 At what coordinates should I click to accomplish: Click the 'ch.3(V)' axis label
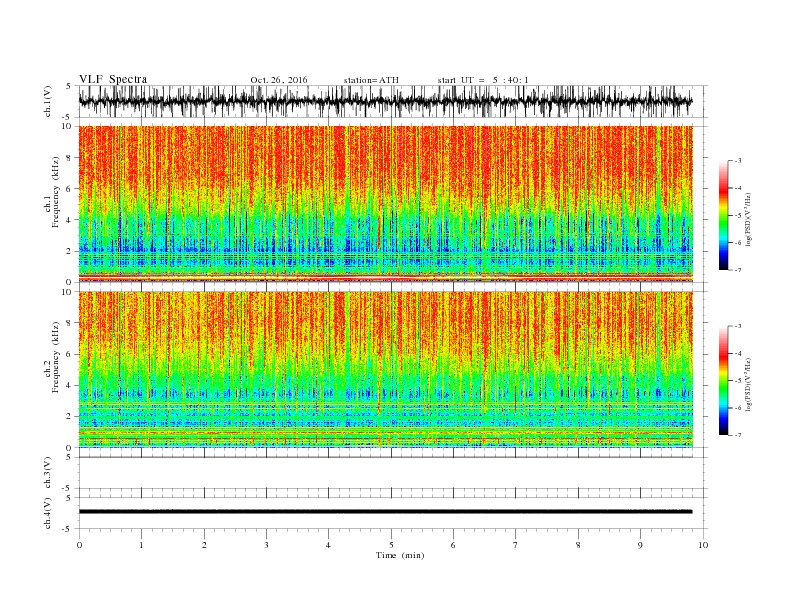(x=48, y=473)
